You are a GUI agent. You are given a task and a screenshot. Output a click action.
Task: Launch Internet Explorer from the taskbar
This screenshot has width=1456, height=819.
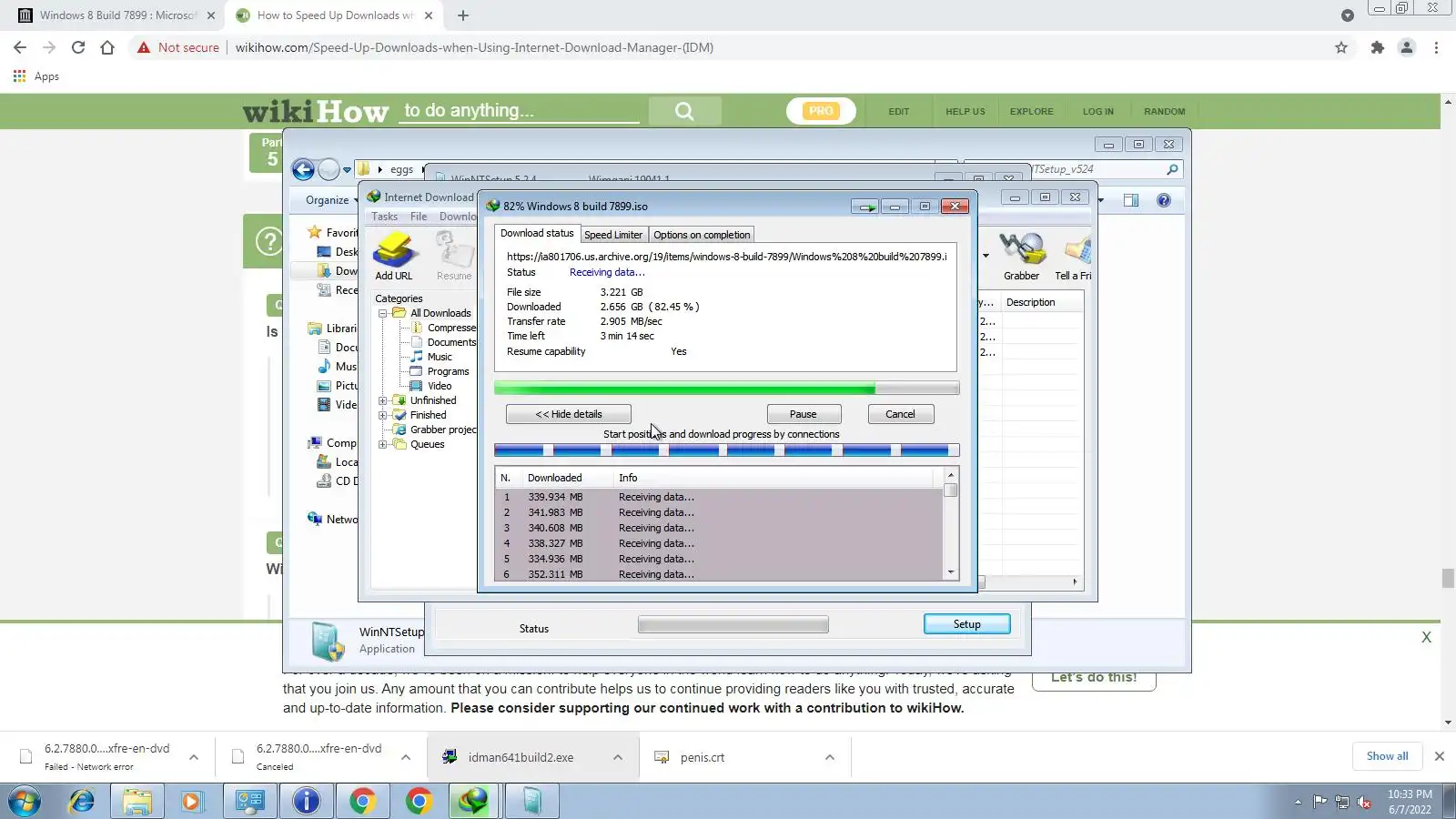pyautogui.click(x=82, y=801)
